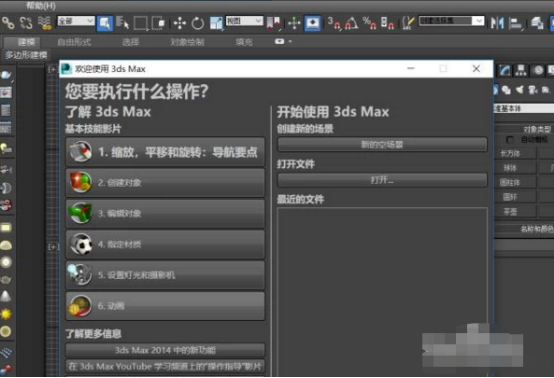Activate the Select Object tool
Image resolution: width=554 pixels, height=378 pixels.
[105, 23]
